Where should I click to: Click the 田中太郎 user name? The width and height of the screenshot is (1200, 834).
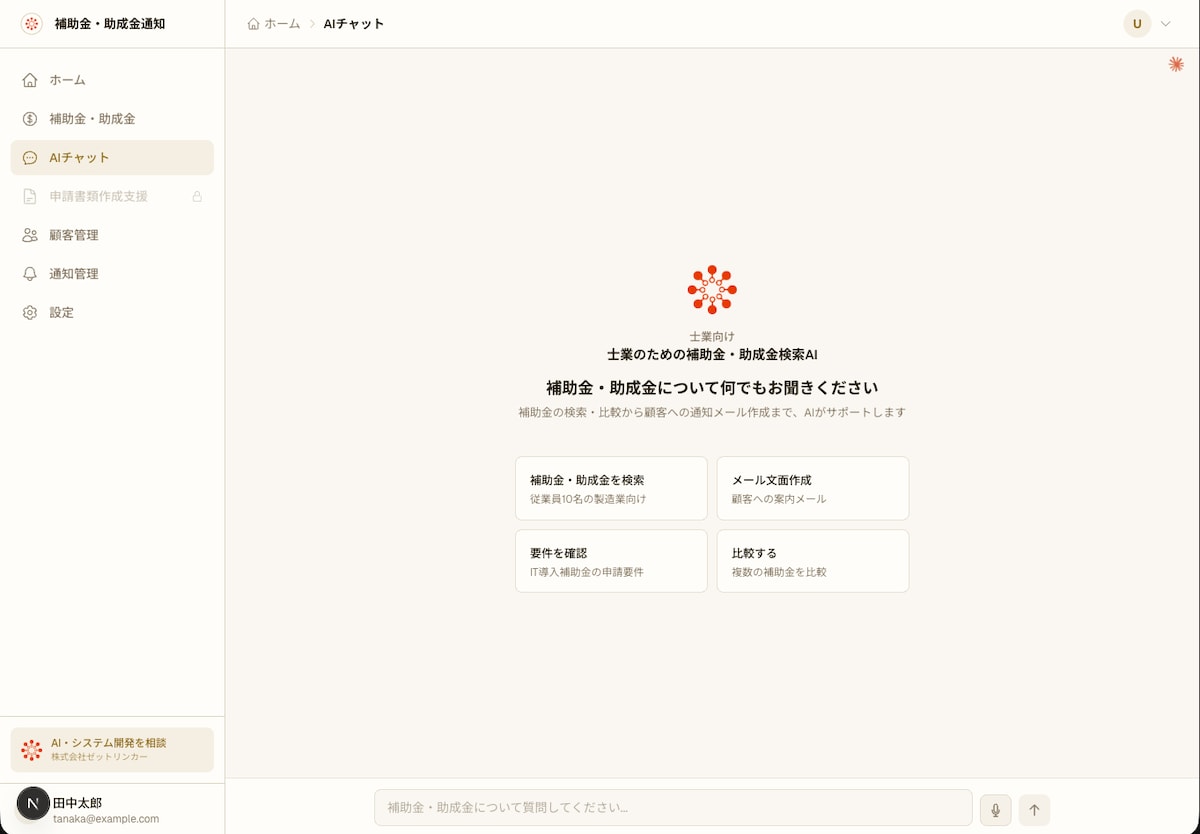click(77, 803)
